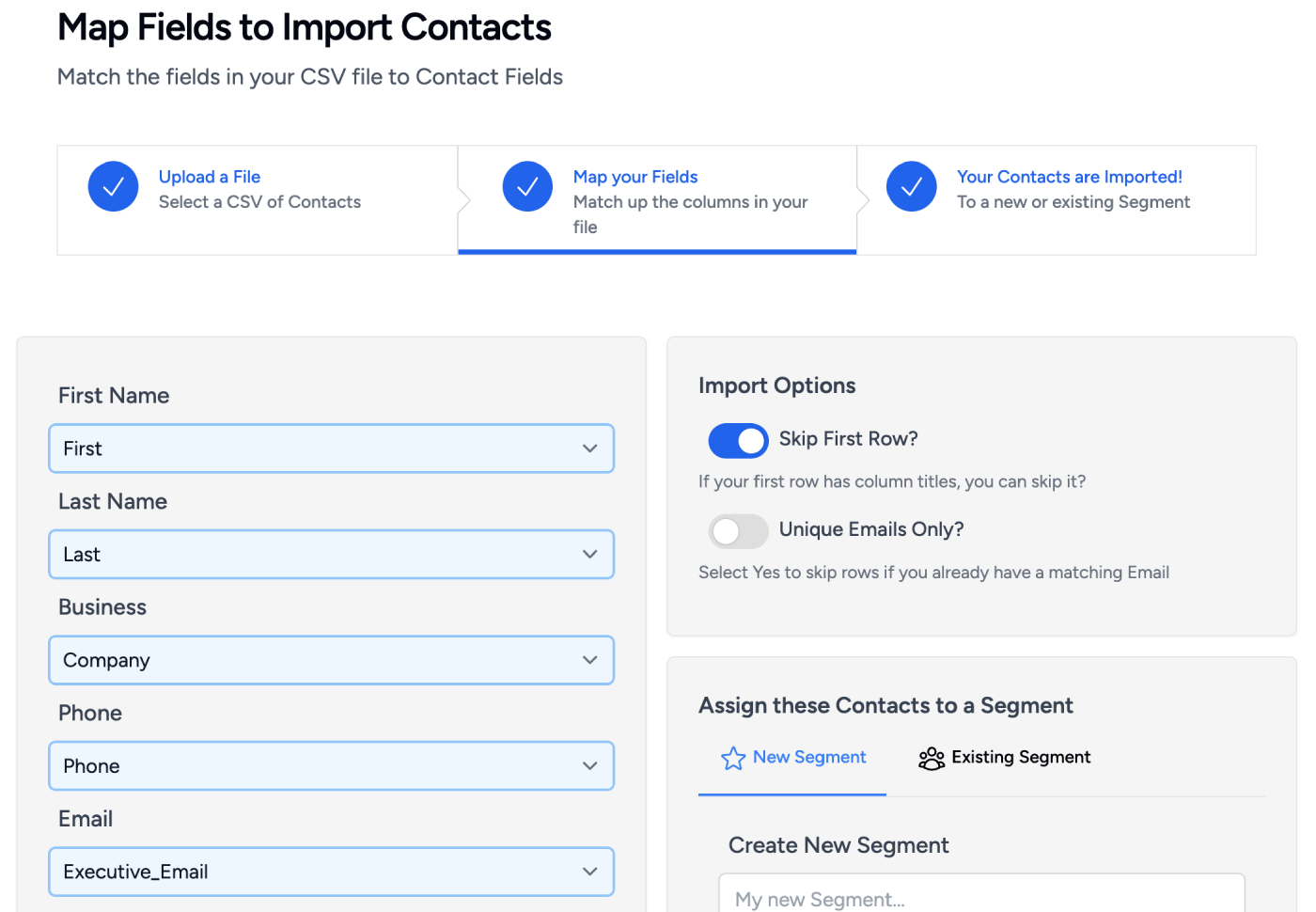Open the Your Contacts are Imported step
Screen dimensions: 1316x912
click(1069, 177)
